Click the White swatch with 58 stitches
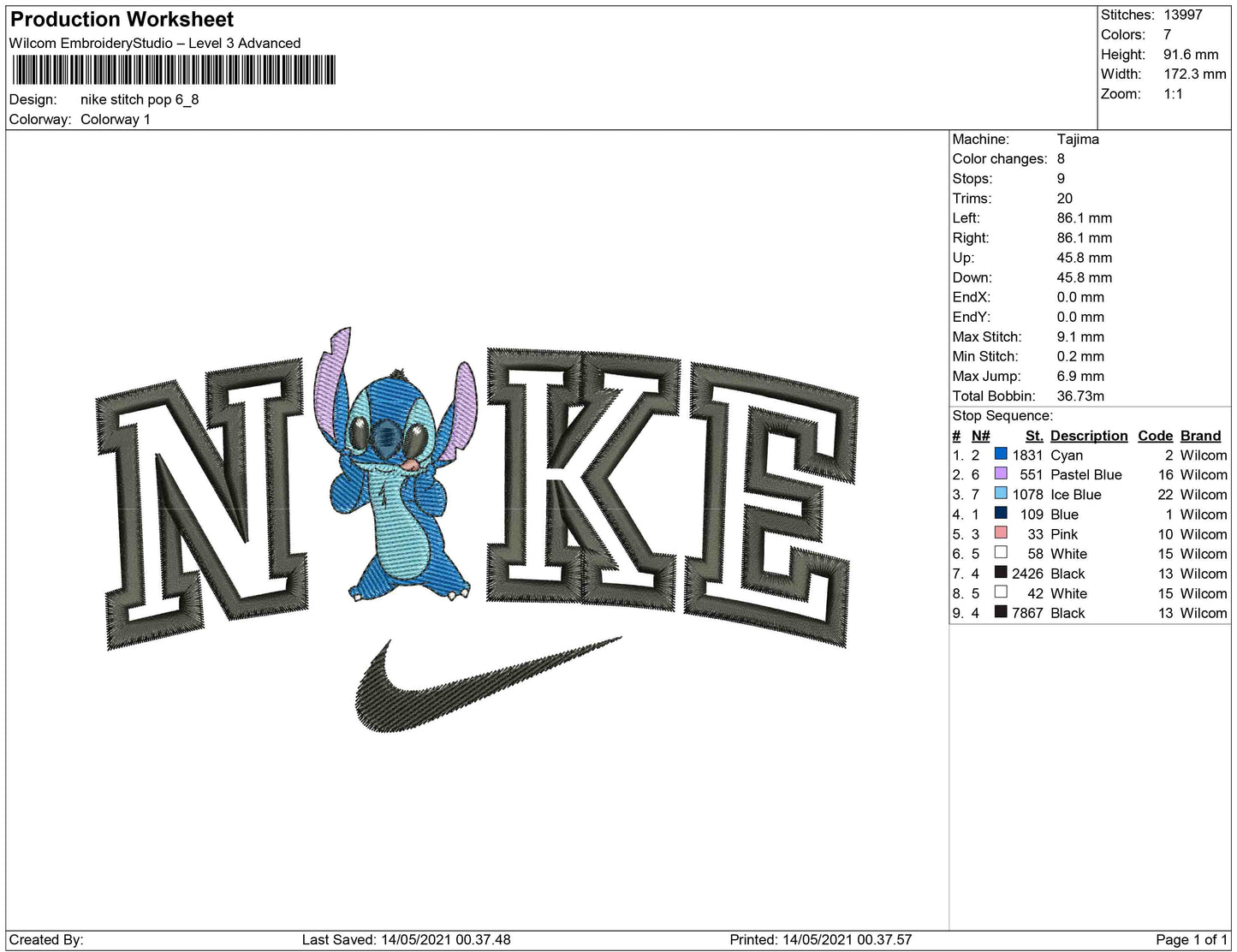The height and width of the screenshot is (952, 1237). click(1000, 552)
